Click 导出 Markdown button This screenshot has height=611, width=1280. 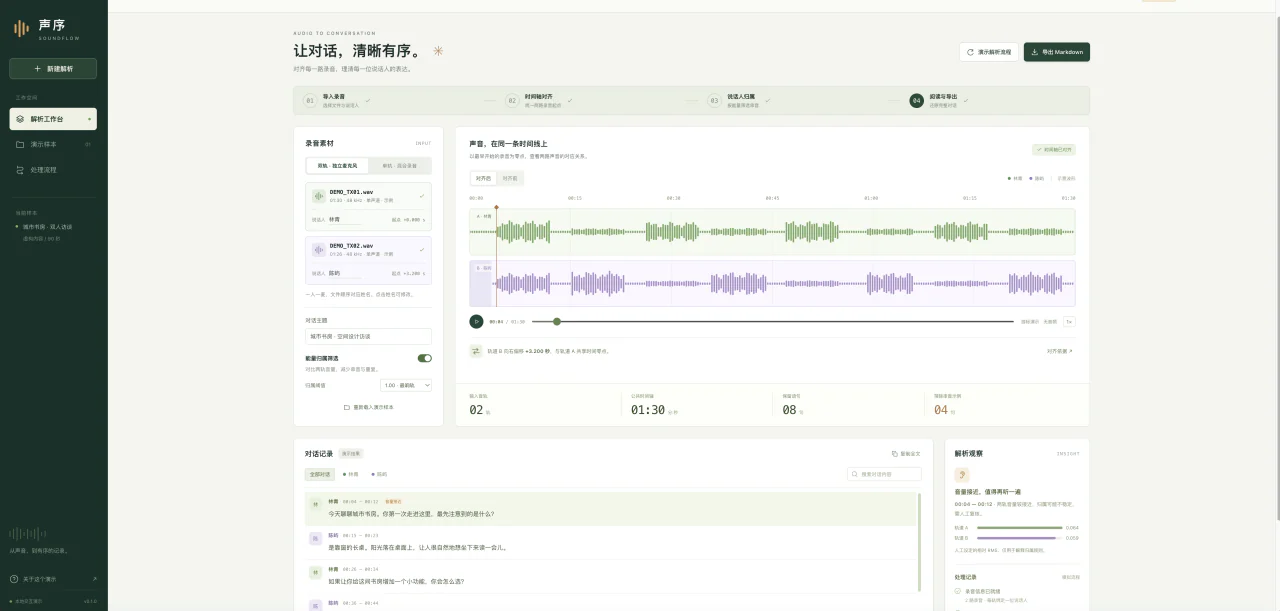point(1056,52)
